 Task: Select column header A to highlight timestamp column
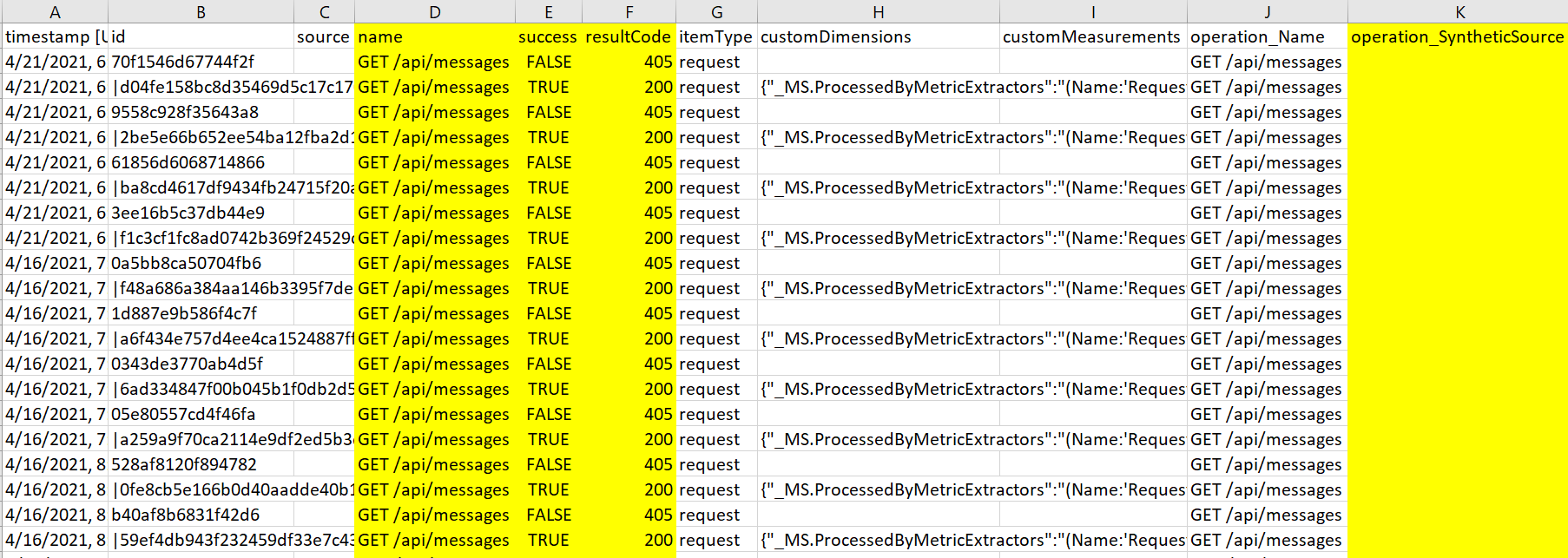pos(55,11)
